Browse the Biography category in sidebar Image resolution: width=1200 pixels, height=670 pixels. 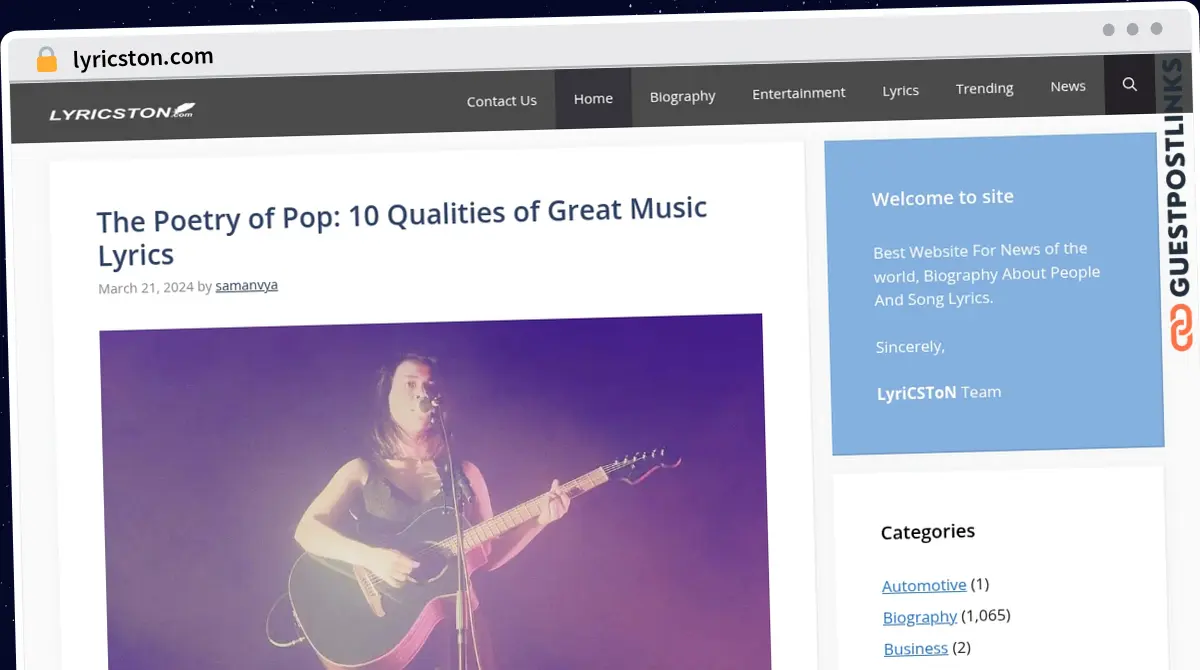[919, 617]
